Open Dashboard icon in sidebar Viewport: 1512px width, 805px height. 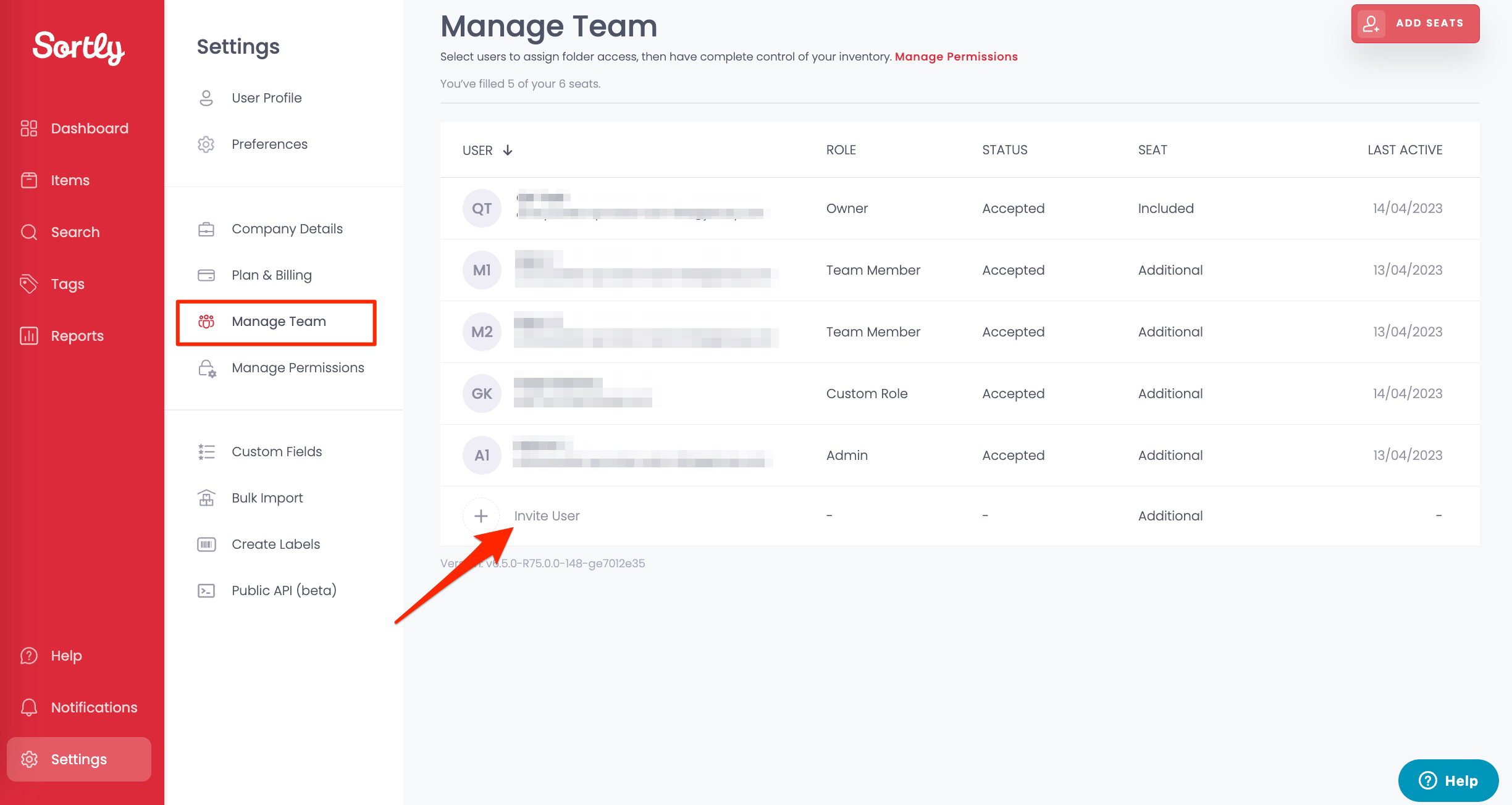point(29,128)
